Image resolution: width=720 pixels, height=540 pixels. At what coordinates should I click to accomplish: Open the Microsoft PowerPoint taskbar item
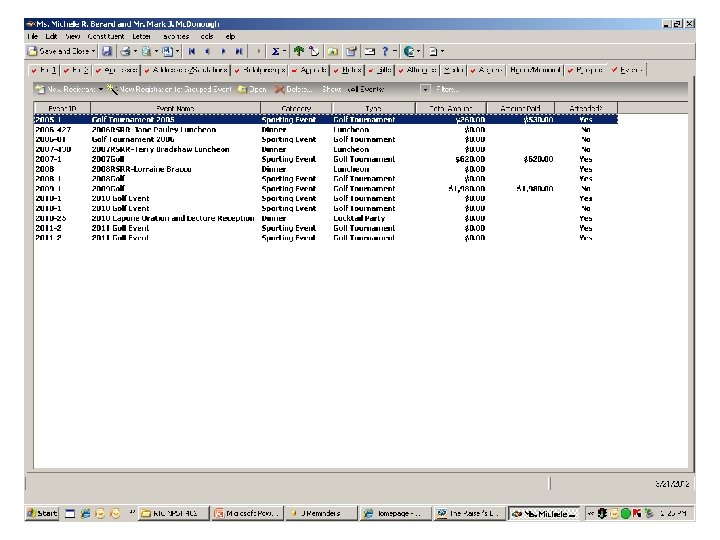pyautogui.click(x=248, y=513)
